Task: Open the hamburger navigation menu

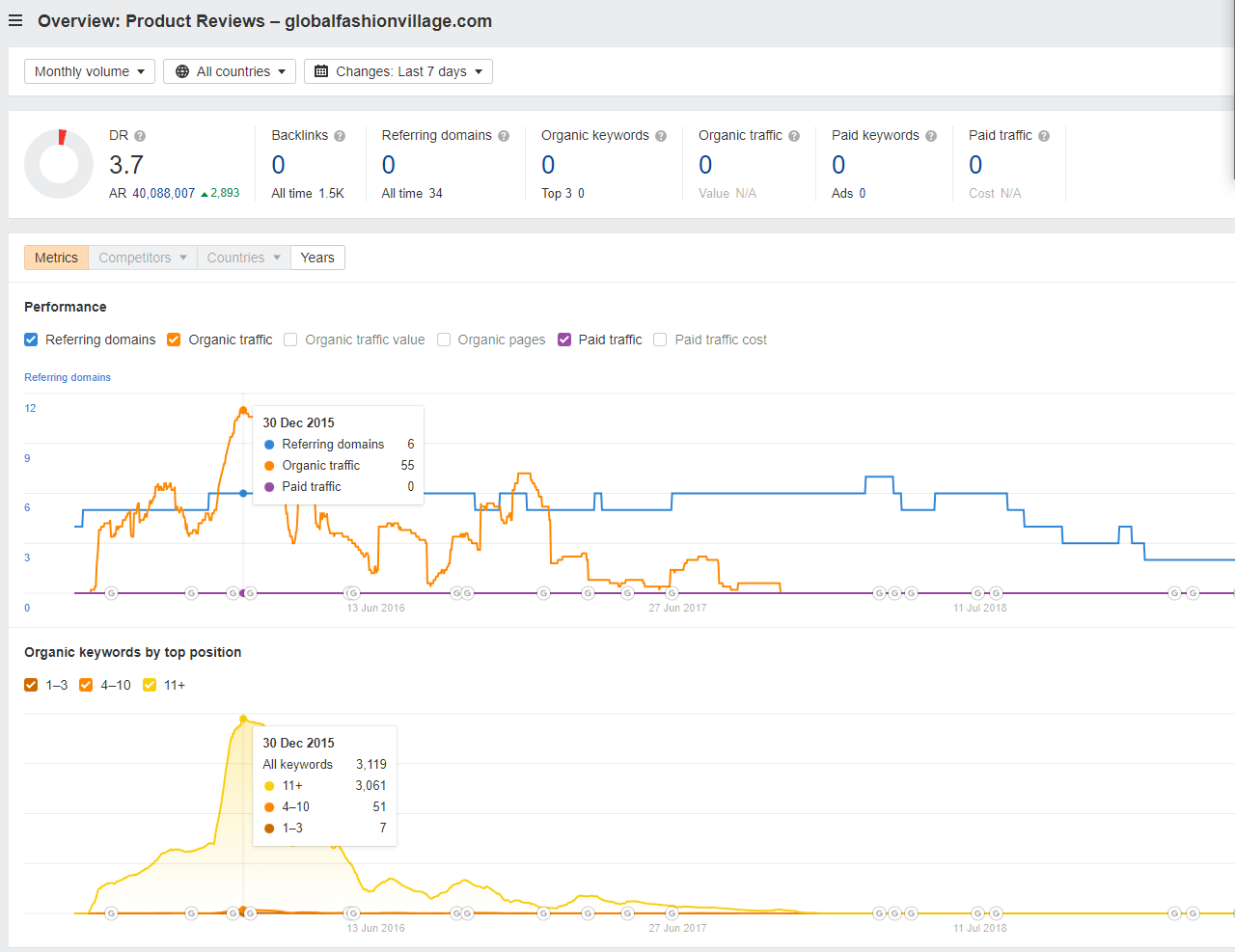Action: coord(15,20)
